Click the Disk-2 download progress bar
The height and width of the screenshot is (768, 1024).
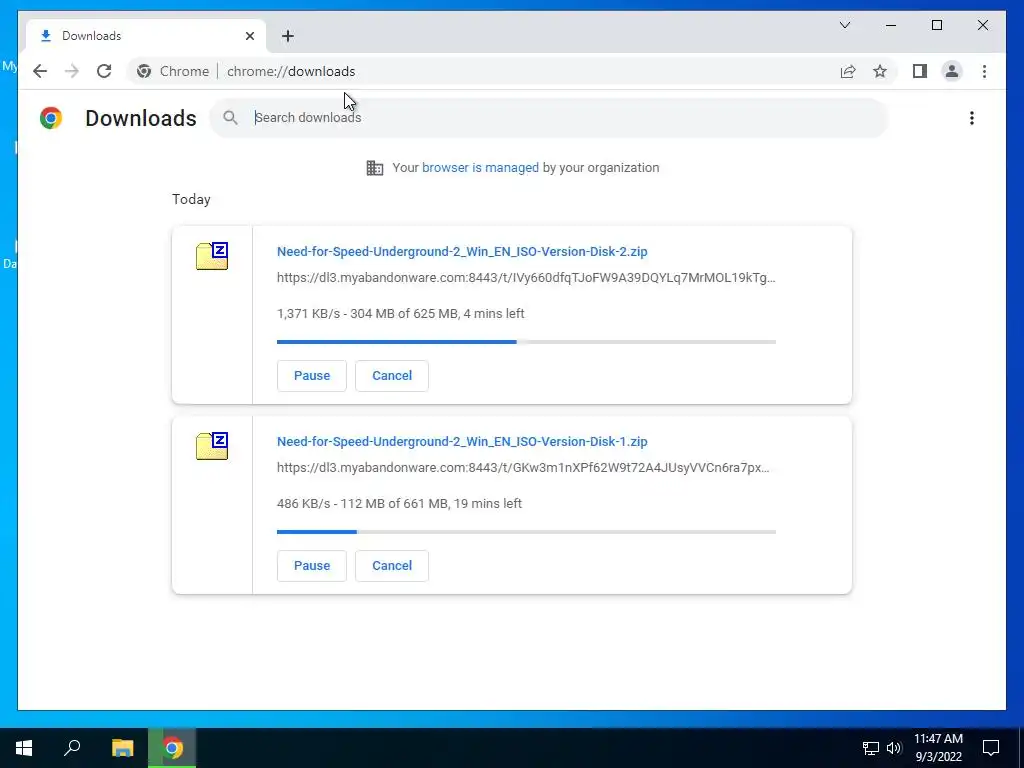526,342
